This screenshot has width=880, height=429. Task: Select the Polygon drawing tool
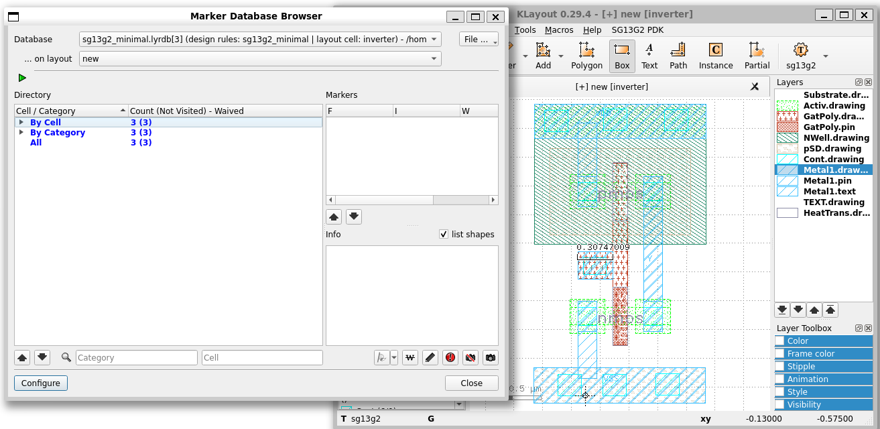[587, 56]
